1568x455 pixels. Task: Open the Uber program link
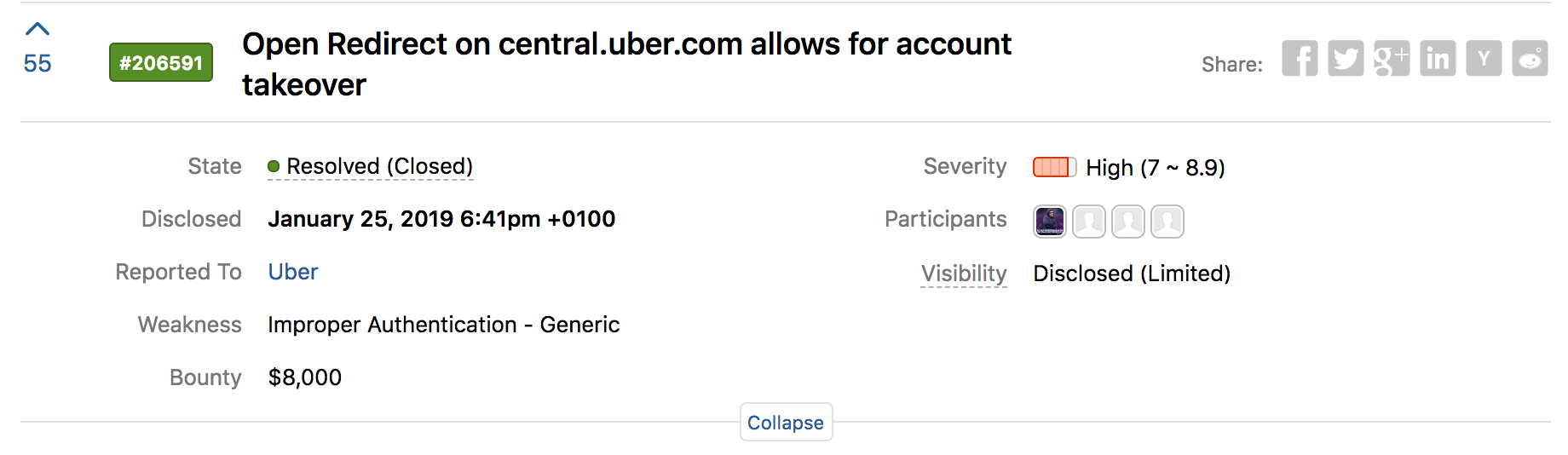292,272
